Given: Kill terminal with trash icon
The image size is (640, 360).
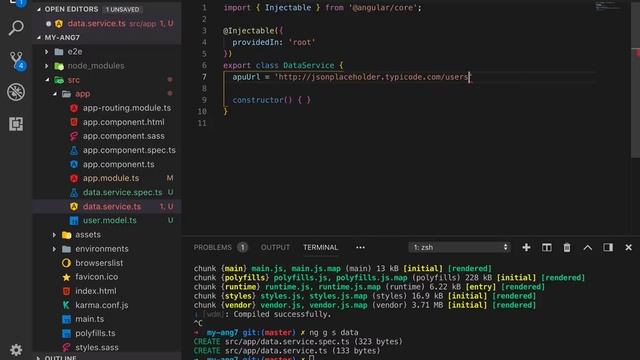Looking at the screenshot, I should [x=567, y=247].
